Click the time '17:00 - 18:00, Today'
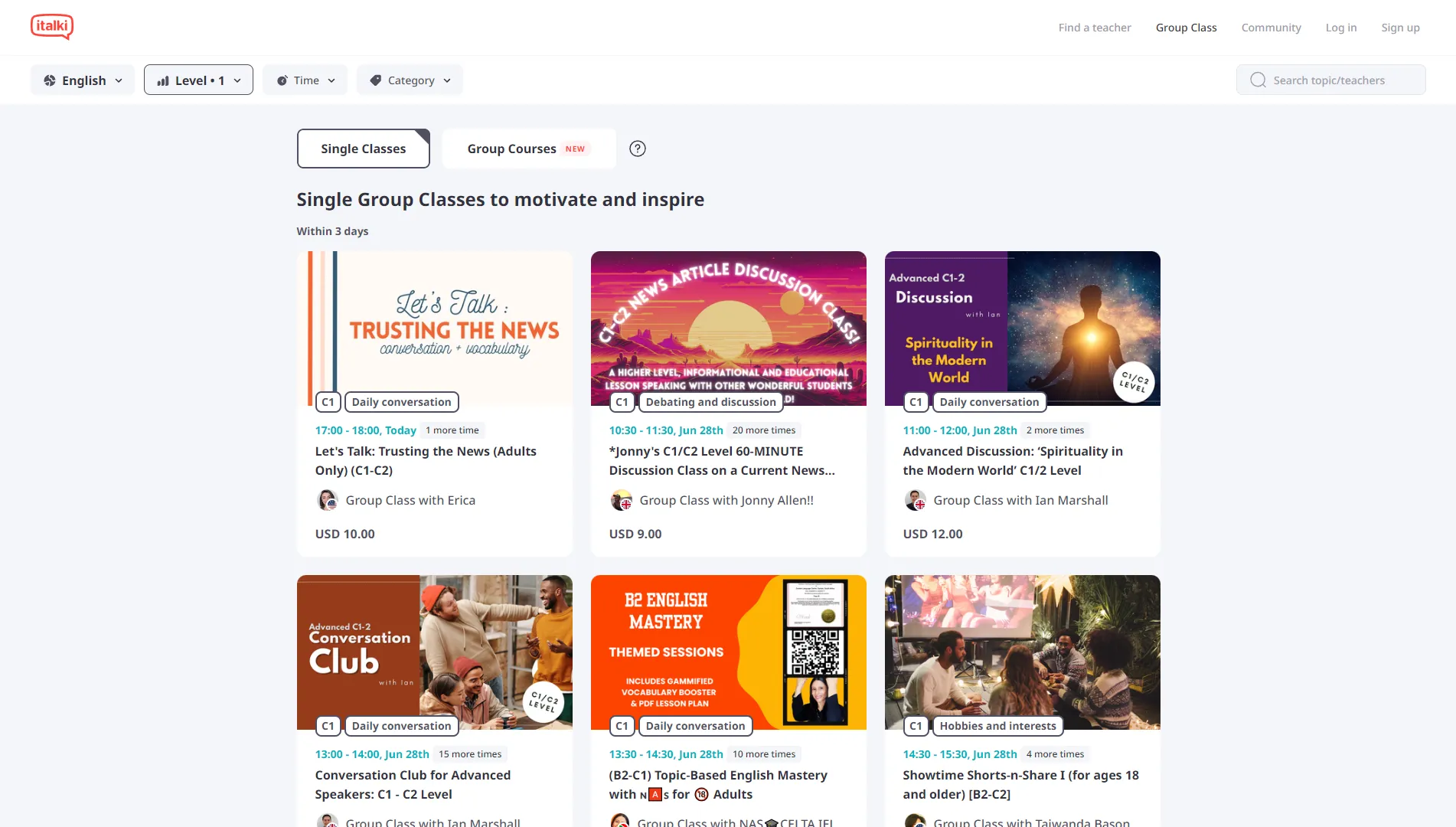The height and width of the screenshot is (827, 1456). click(366, 430)
